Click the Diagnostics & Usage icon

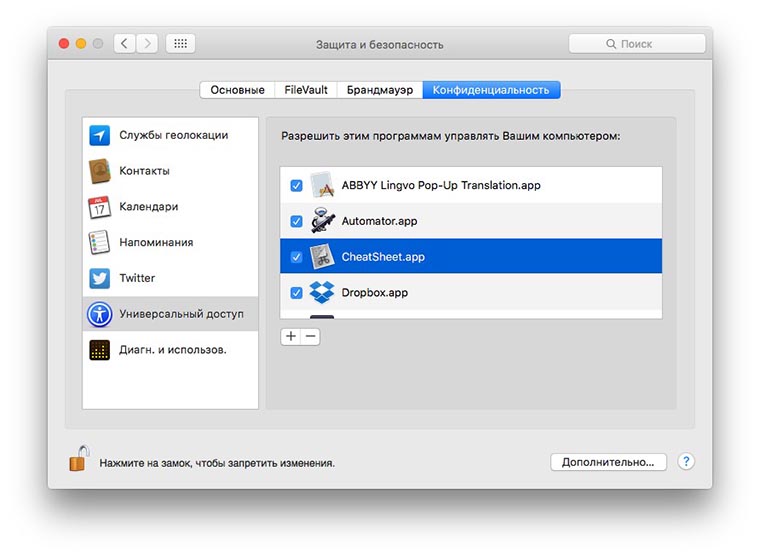click(99, 350)
